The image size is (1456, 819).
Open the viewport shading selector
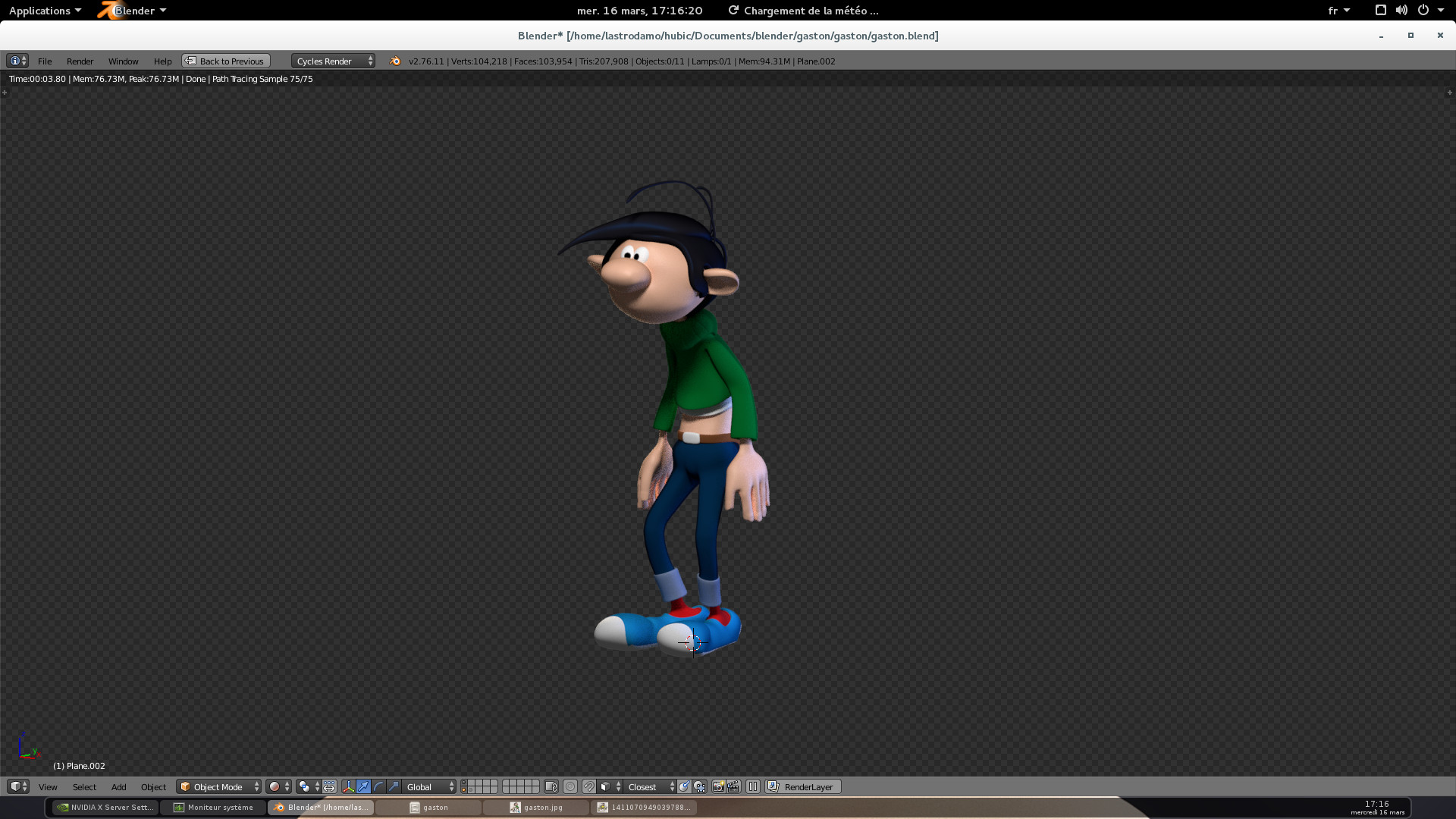278,786
